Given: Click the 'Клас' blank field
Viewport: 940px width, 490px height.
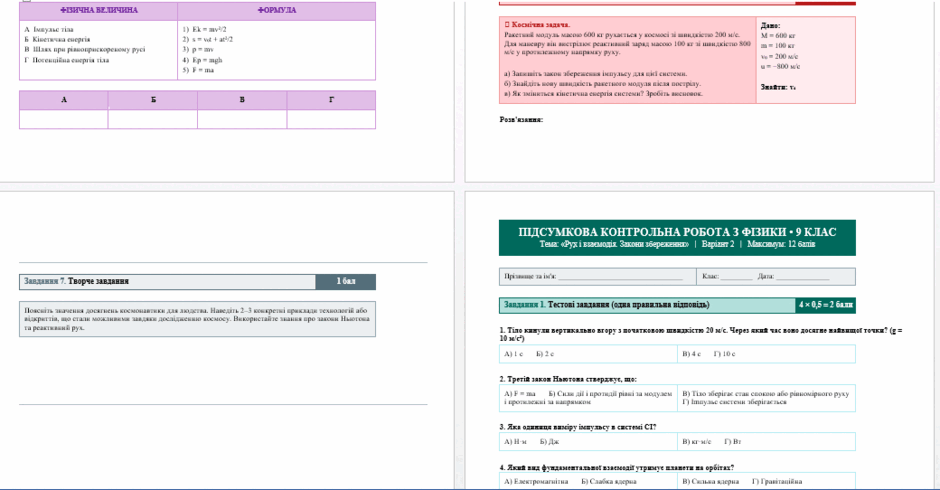Looking at the screenshot, I should pos(736,277).
